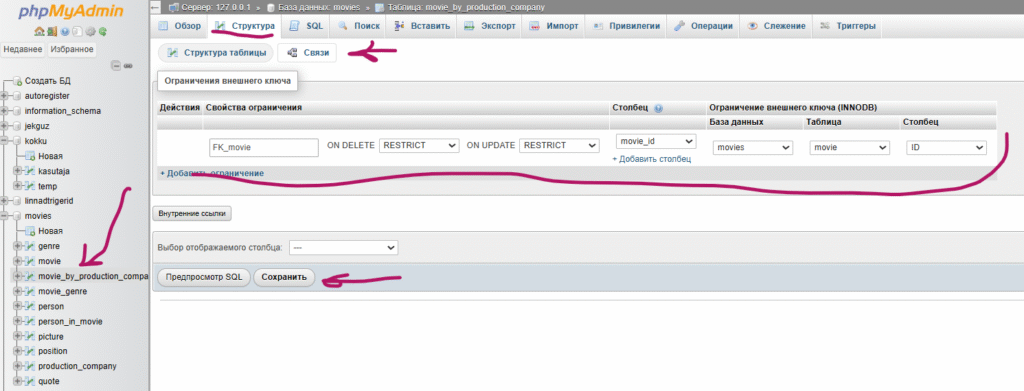Open phpMyAdmin documentation blue help icon
Viewport: 1024px width, 391px height.
(65, 31)
